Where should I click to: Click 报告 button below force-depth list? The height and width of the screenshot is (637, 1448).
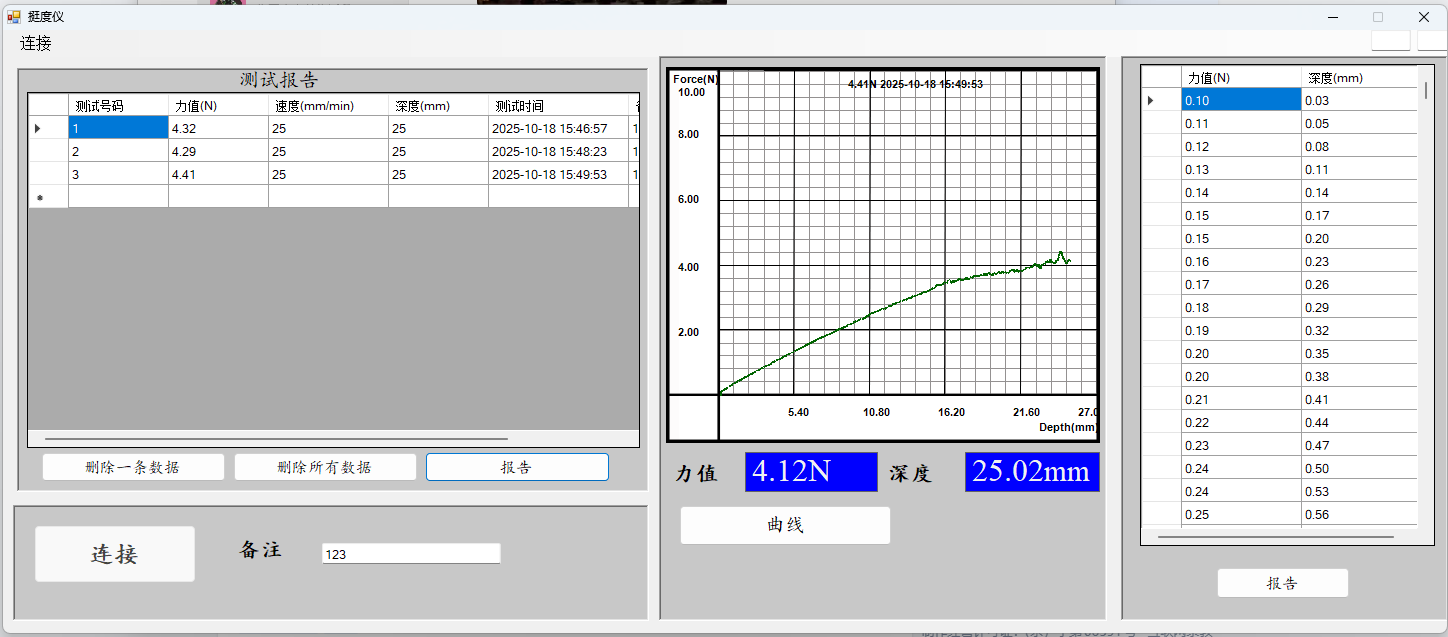(1282, 583)
